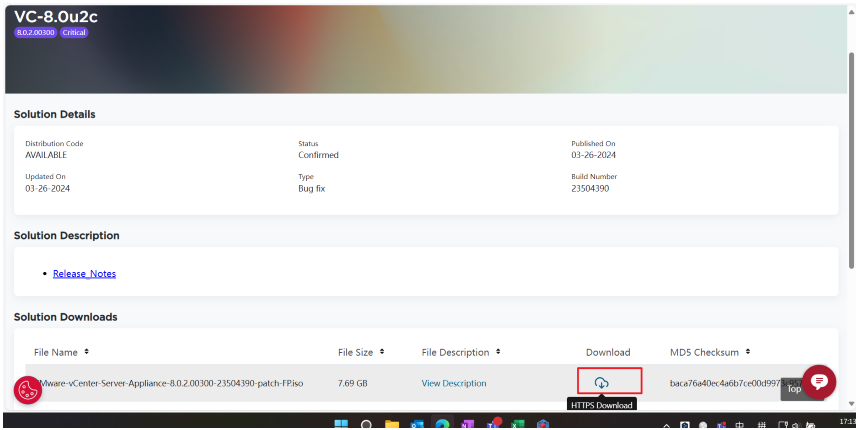Select the Distribution Code value AVAILABLE
Viewport: 858px width, 430px height.
[x=46, y=155]
